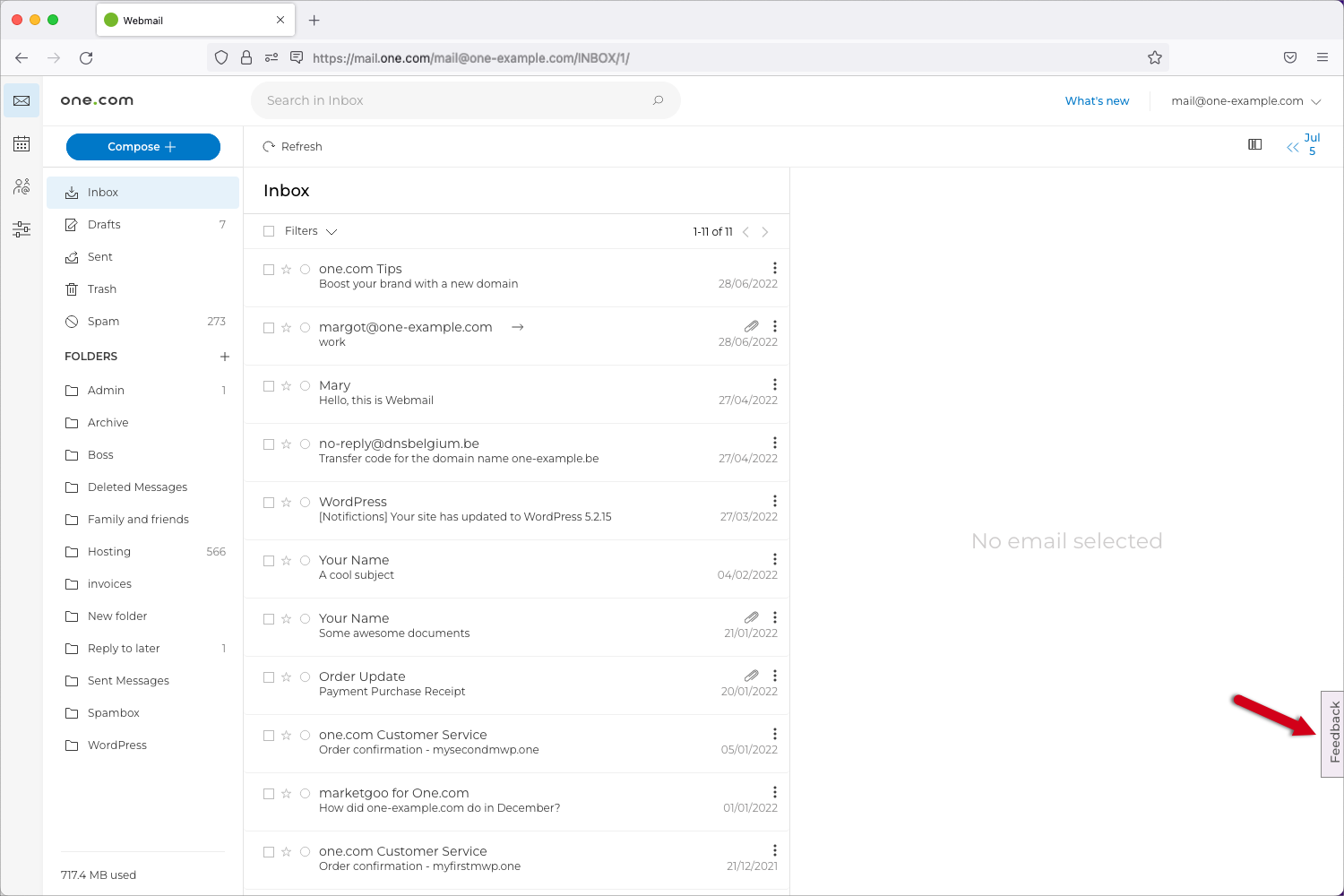The width and height of the screenshot is (1344, 896).
Task: Open three-dot menu for WordPress email
Action: point(775,501)
